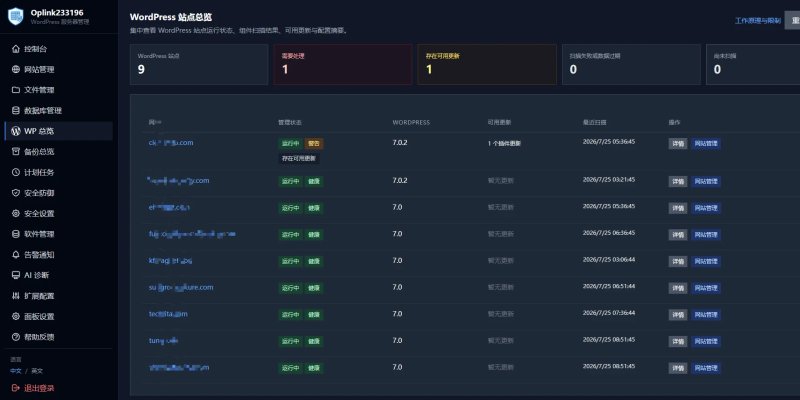Viewport: 800px width, 400px height.
Task: Click the 存在可用更新 tag under first site
Action: click(299, 159)
